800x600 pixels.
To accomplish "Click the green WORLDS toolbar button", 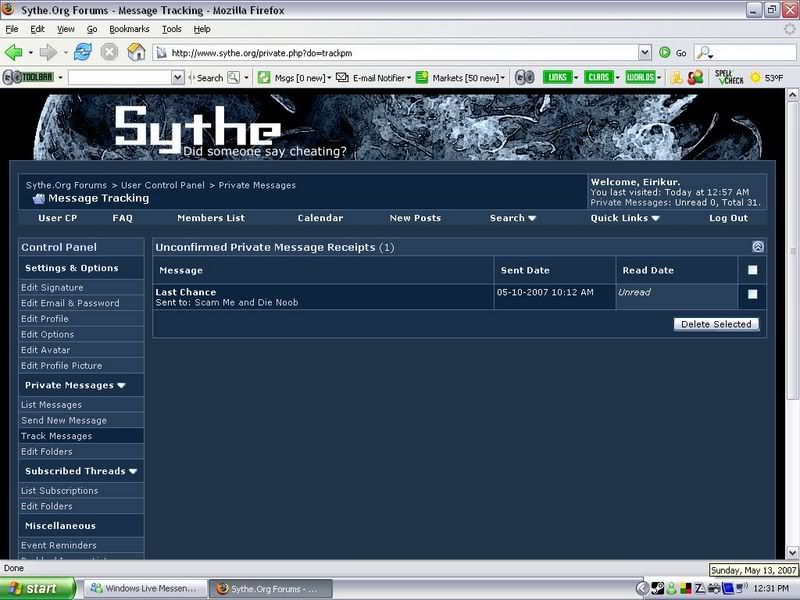I will [640, 78].
